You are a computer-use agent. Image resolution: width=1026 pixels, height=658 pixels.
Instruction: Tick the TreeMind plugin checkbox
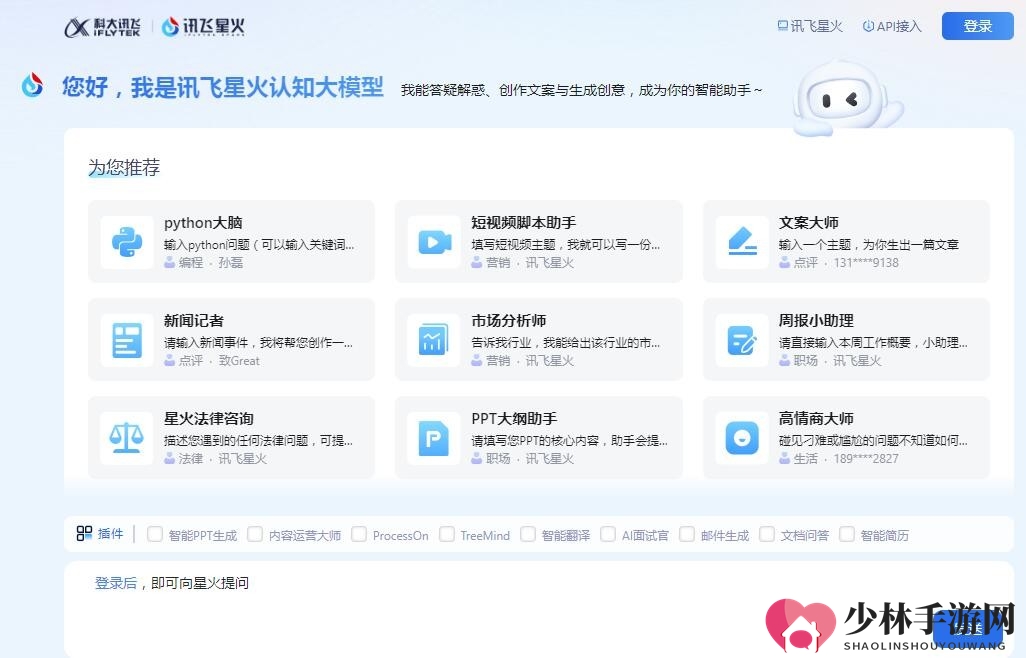(x=447, y=534)
